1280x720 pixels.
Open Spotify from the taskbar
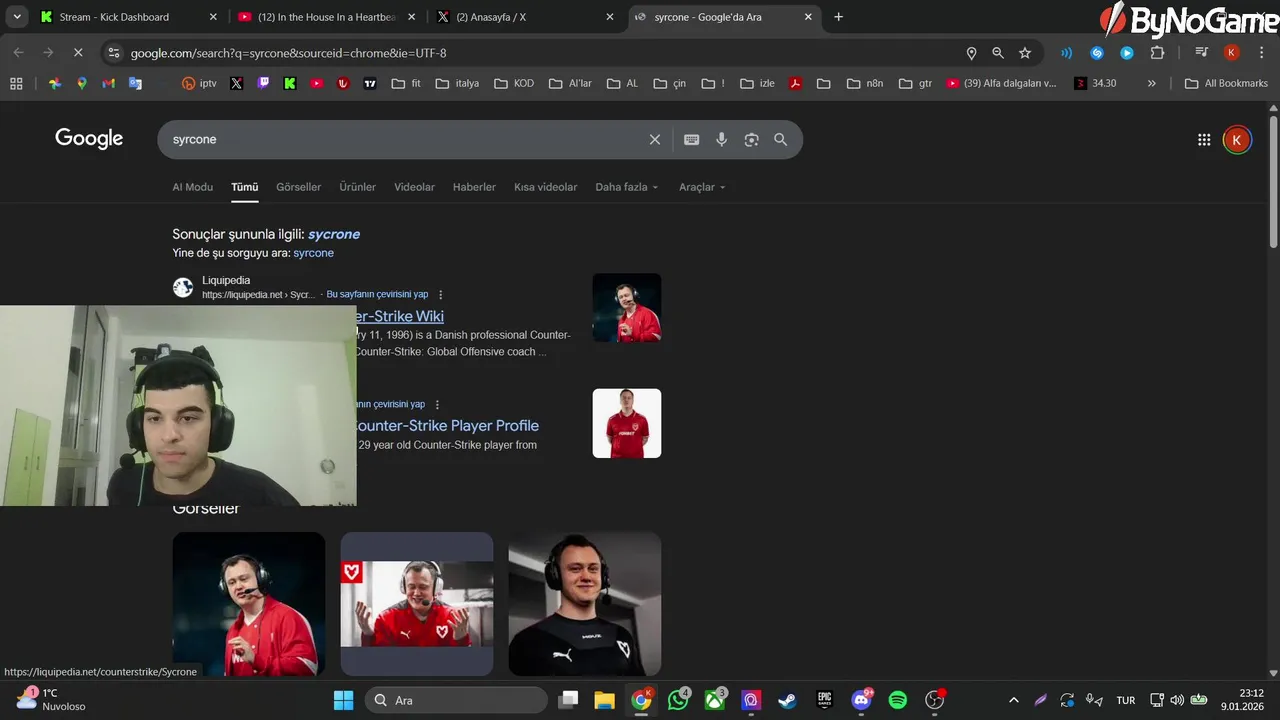(898, 700)
